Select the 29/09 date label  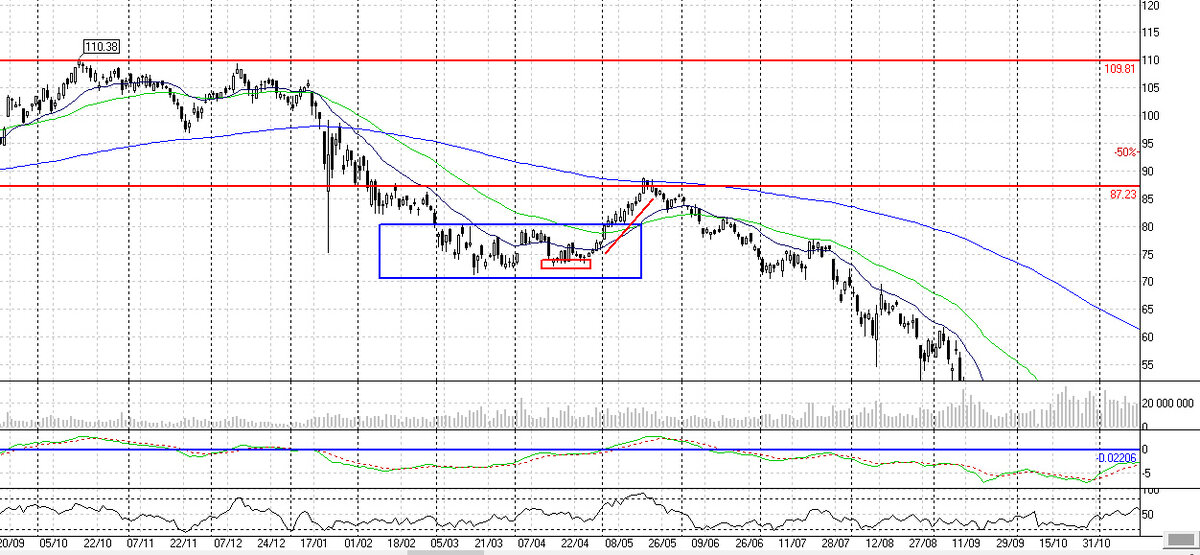[1010, 544]
